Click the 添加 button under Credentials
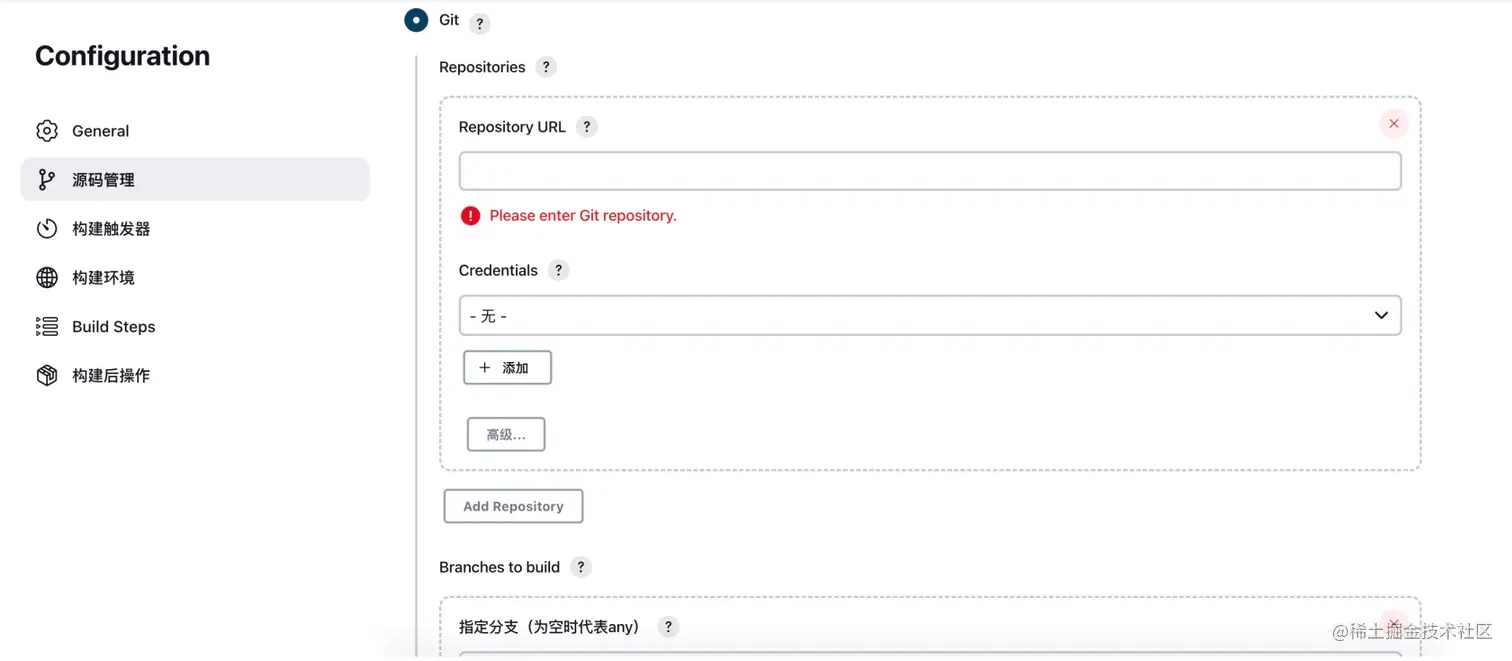 [507, 367]
